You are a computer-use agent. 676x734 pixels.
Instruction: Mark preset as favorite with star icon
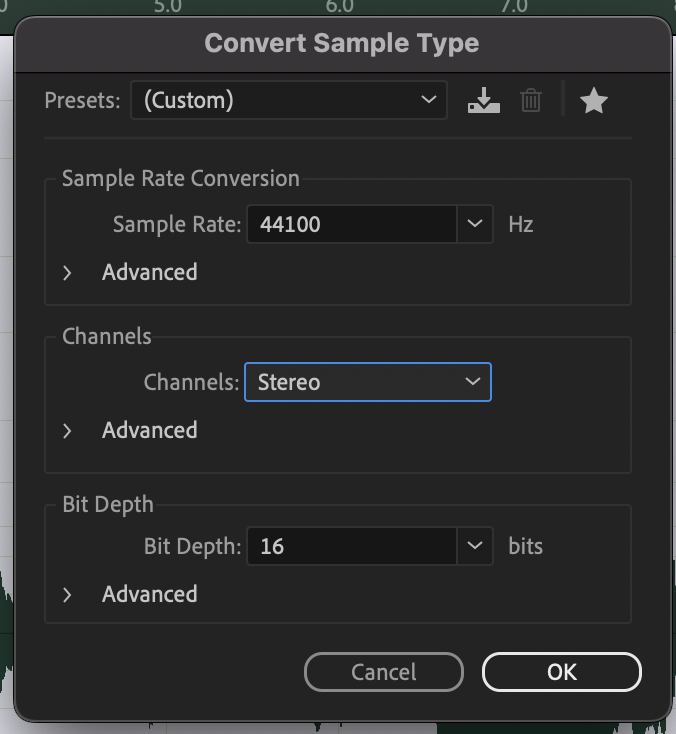(594, 101)
